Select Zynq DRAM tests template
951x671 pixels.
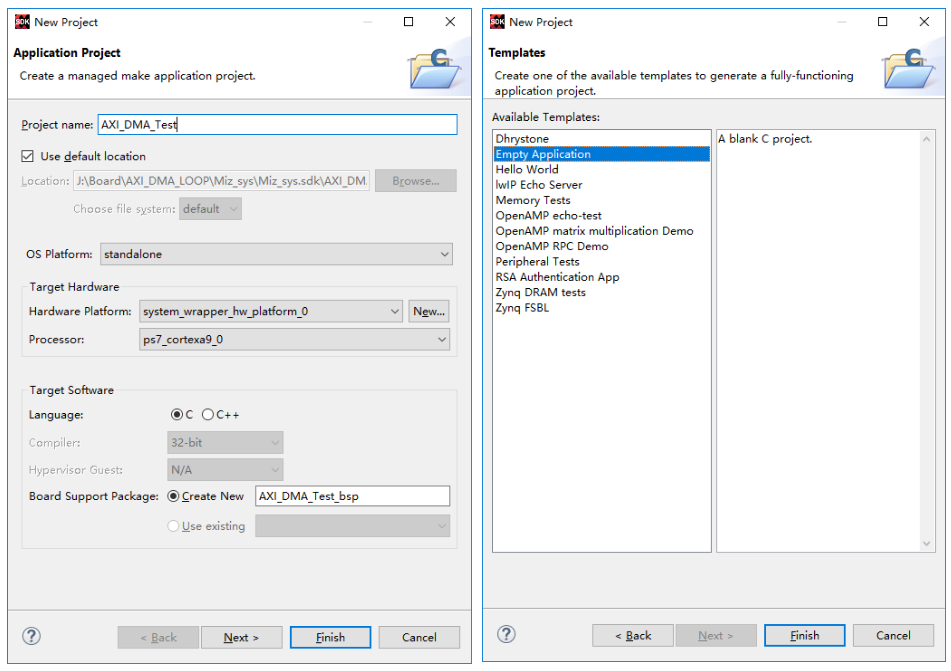click(540, 292)
